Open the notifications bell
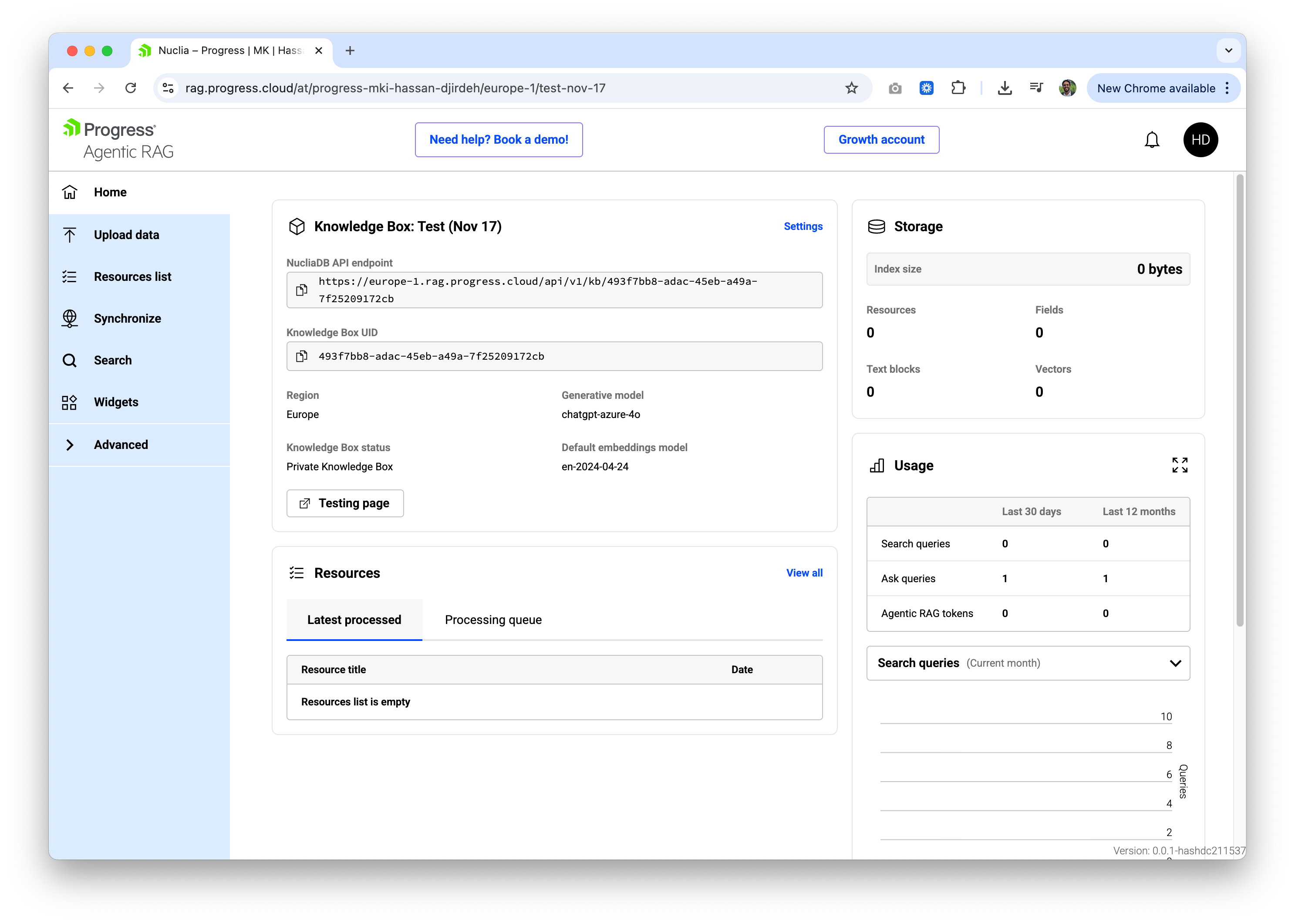 point(1152,140)
